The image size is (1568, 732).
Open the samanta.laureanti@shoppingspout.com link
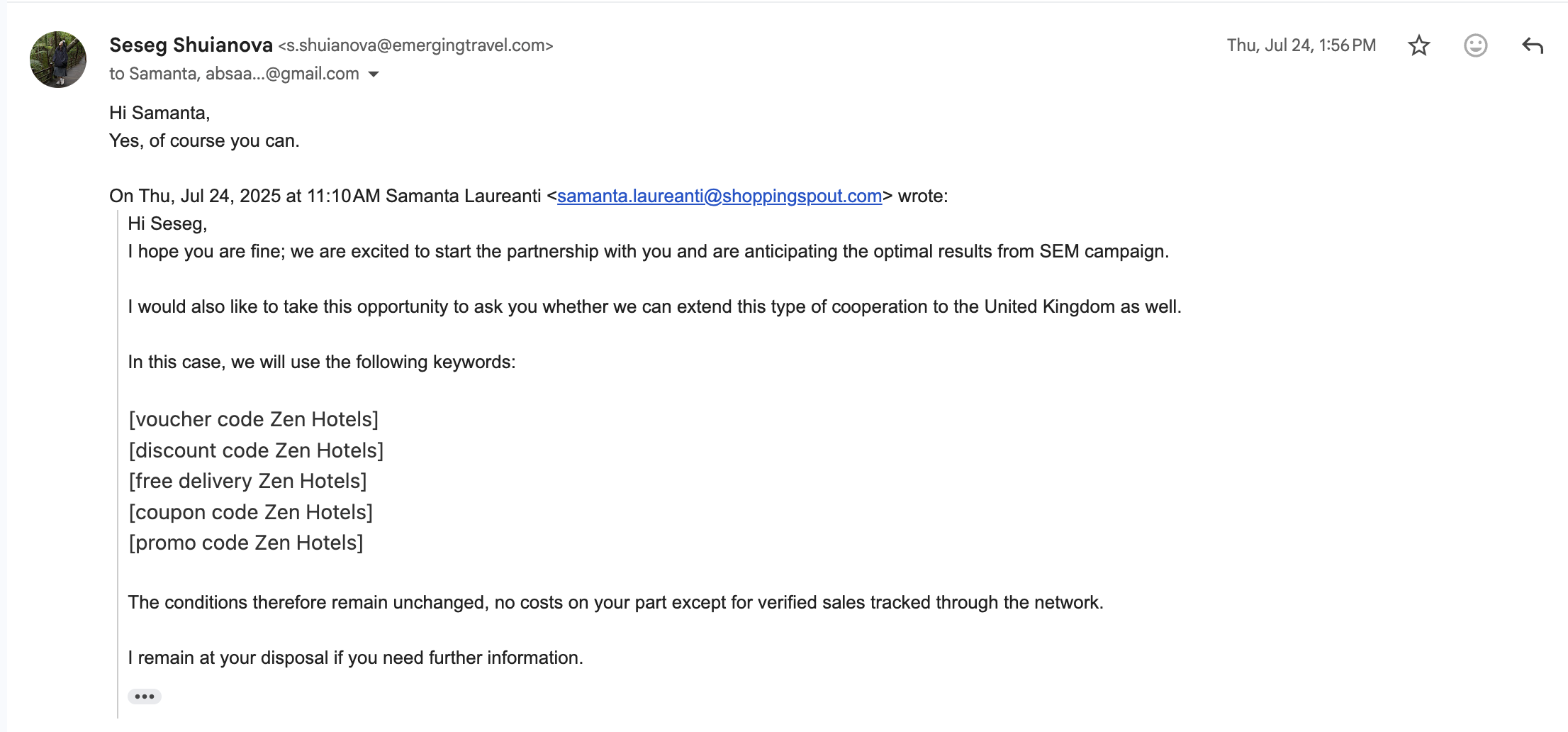[x=719, y=196]
